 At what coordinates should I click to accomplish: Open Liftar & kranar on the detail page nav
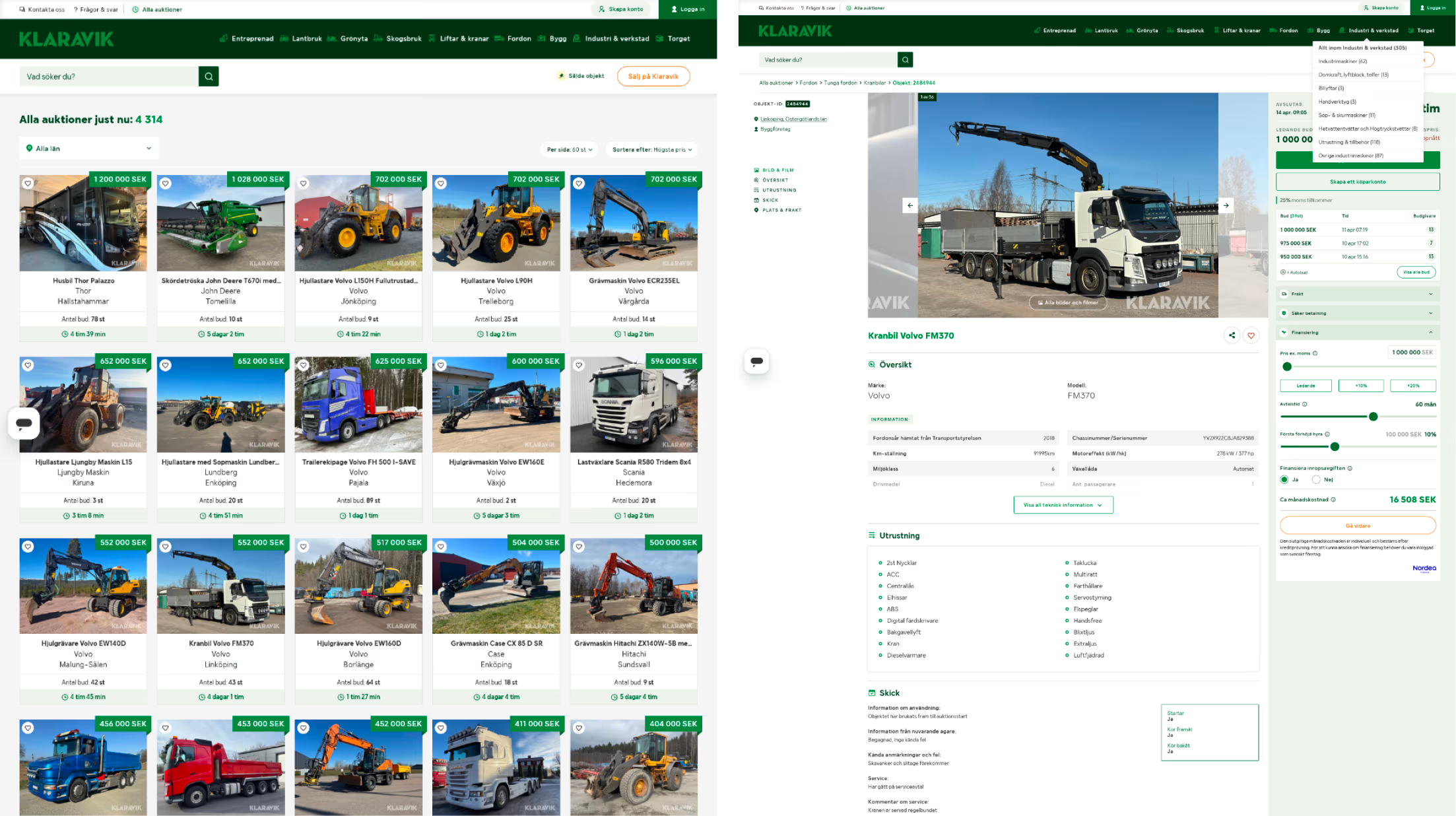(x=1237, y=30)
